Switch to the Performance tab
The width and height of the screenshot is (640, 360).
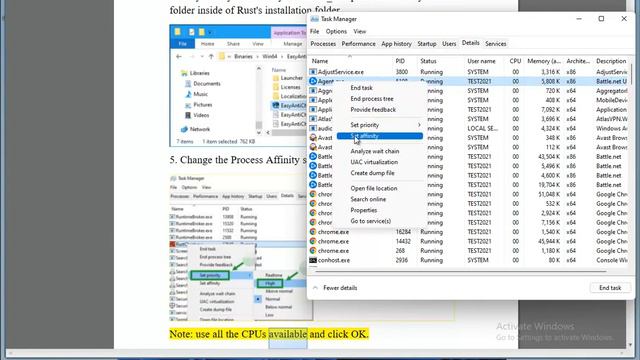pos(358,44)
